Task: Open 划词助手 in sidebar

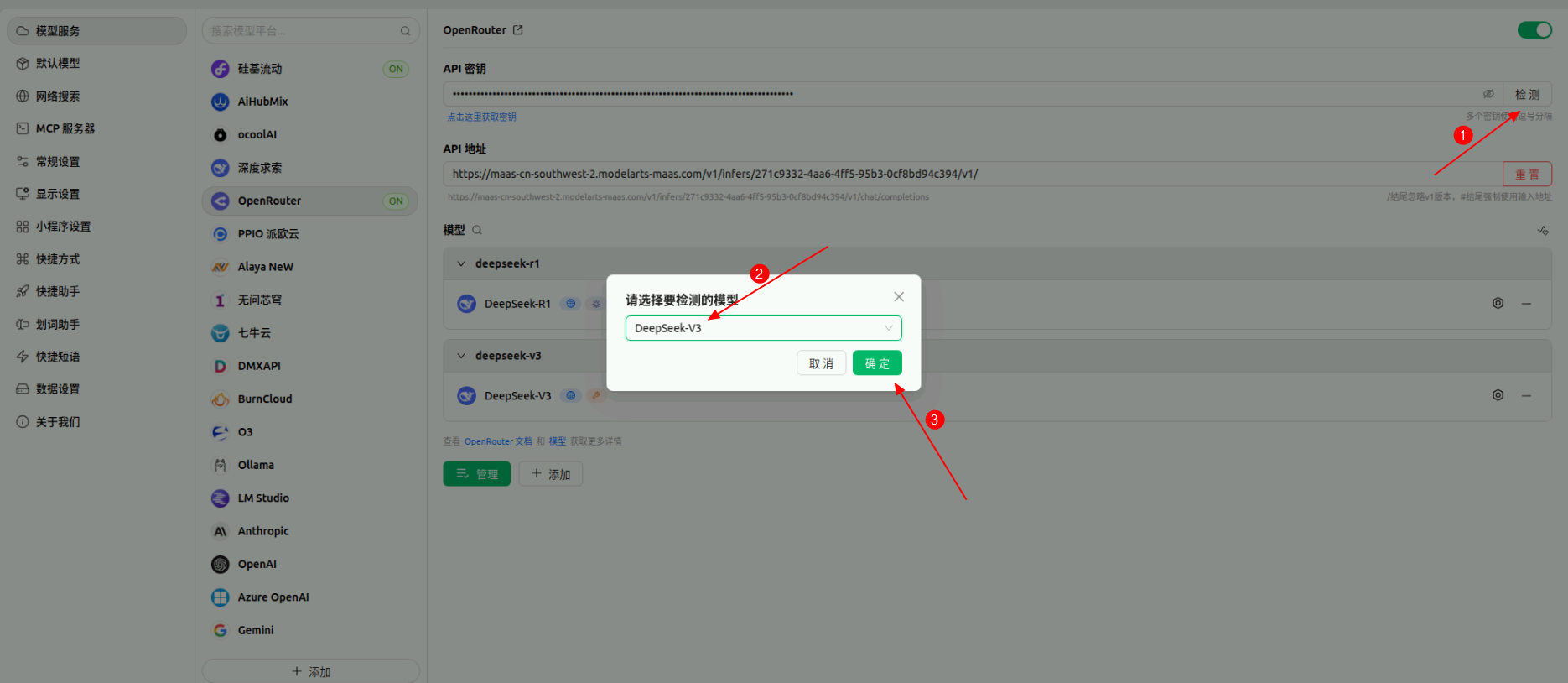Action: coord(97,324)
